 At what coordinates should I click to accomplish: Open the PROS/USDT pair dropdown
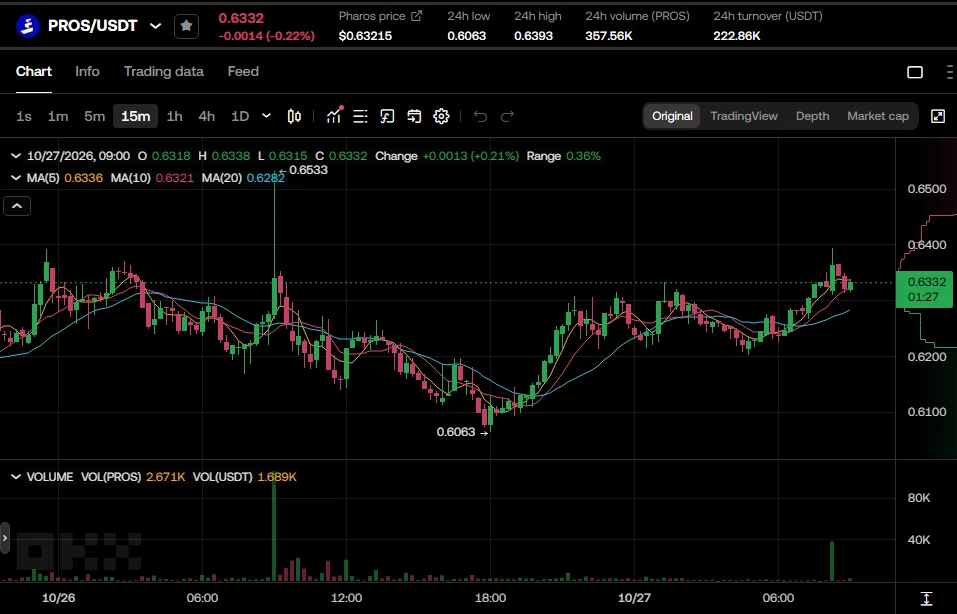156,26
